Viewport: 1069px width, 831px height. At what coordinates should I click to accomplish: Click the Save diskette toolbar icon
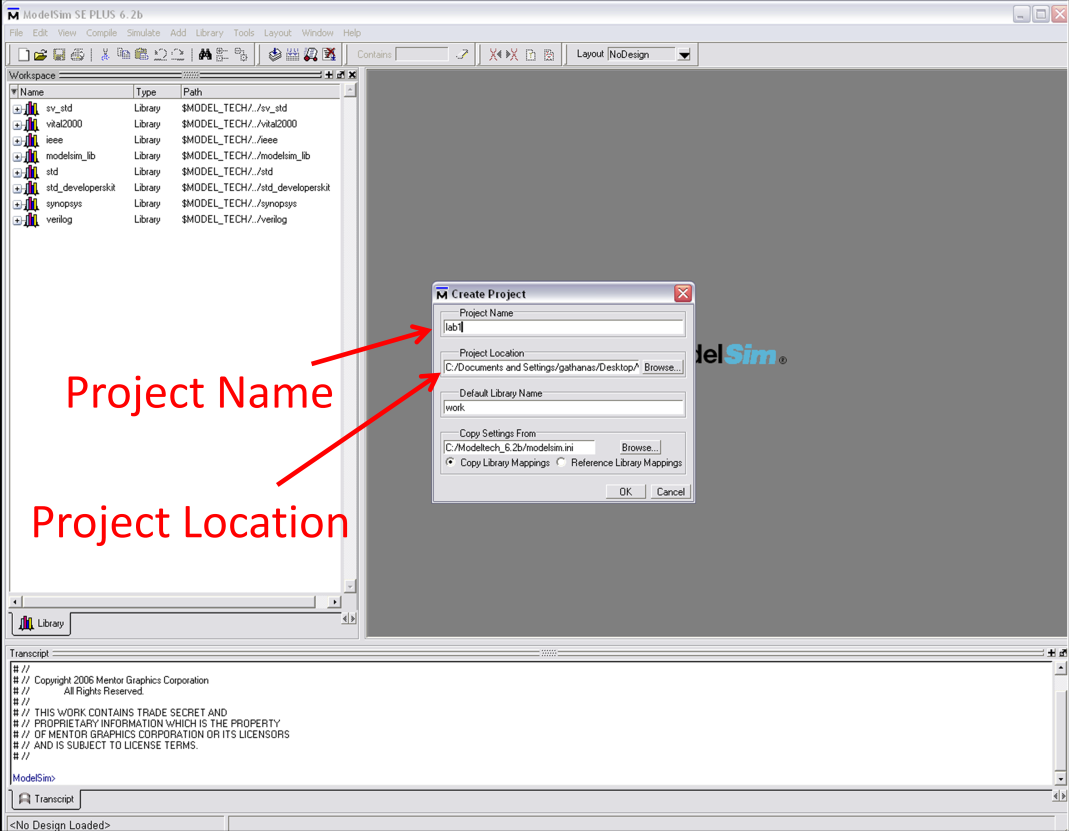59,55
